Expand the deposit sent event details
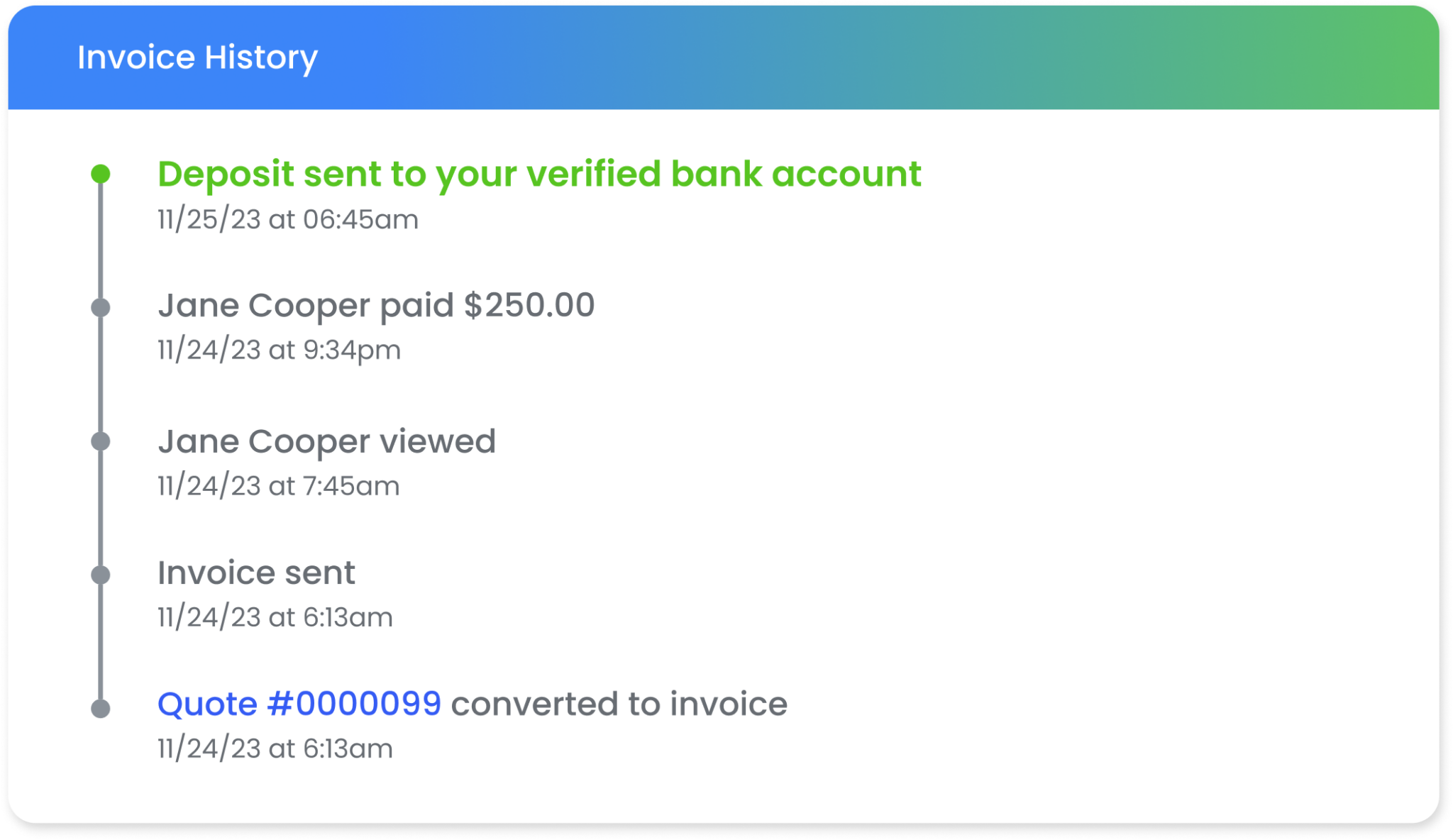Image resolution: width=1453 pixels, height=840 pixels. [539, 174]
